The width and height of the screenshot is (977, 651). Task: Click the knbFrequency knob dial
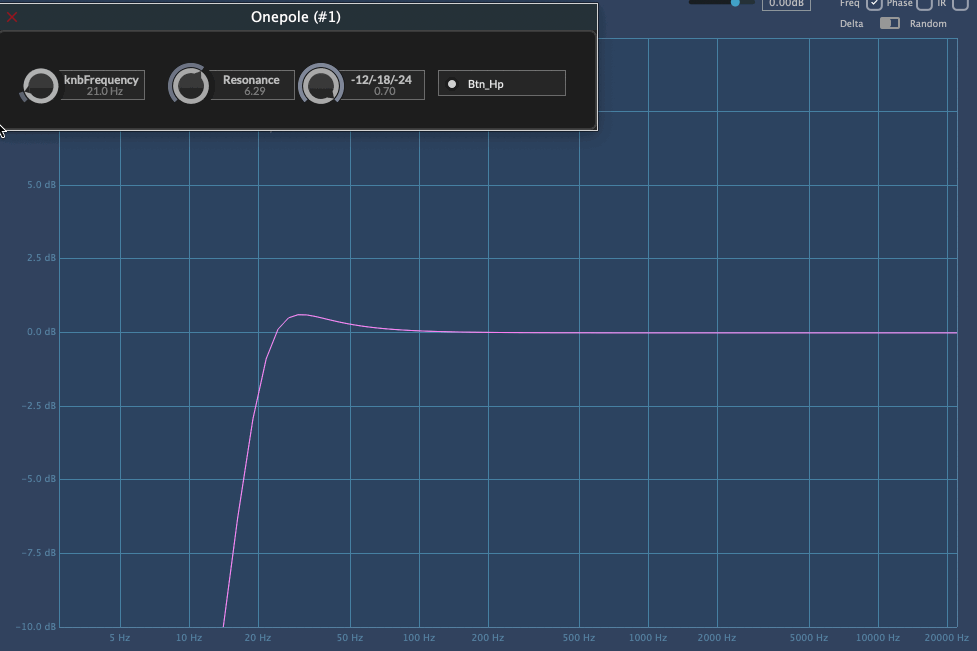[x=41, y=86]
